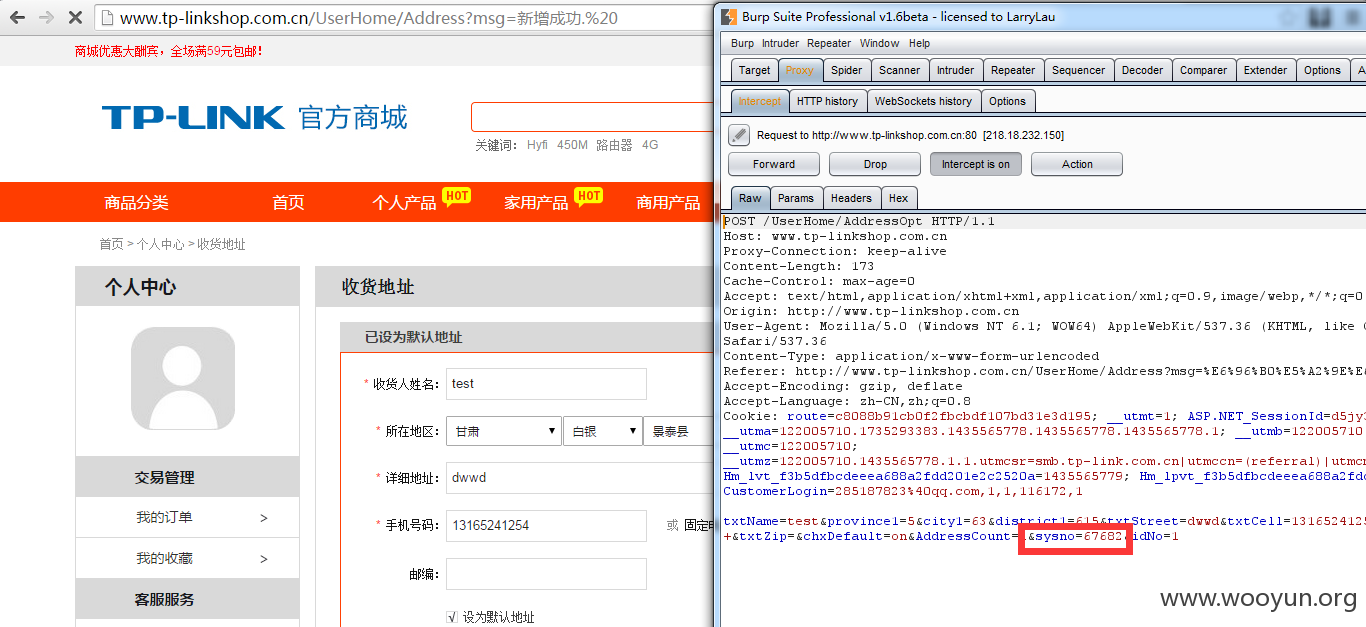Image resolution: width=1366 pixels, height=627 pixels.
Task: Switch to the Spider tab
Action: pyautogui.click(x=846, y=70)
